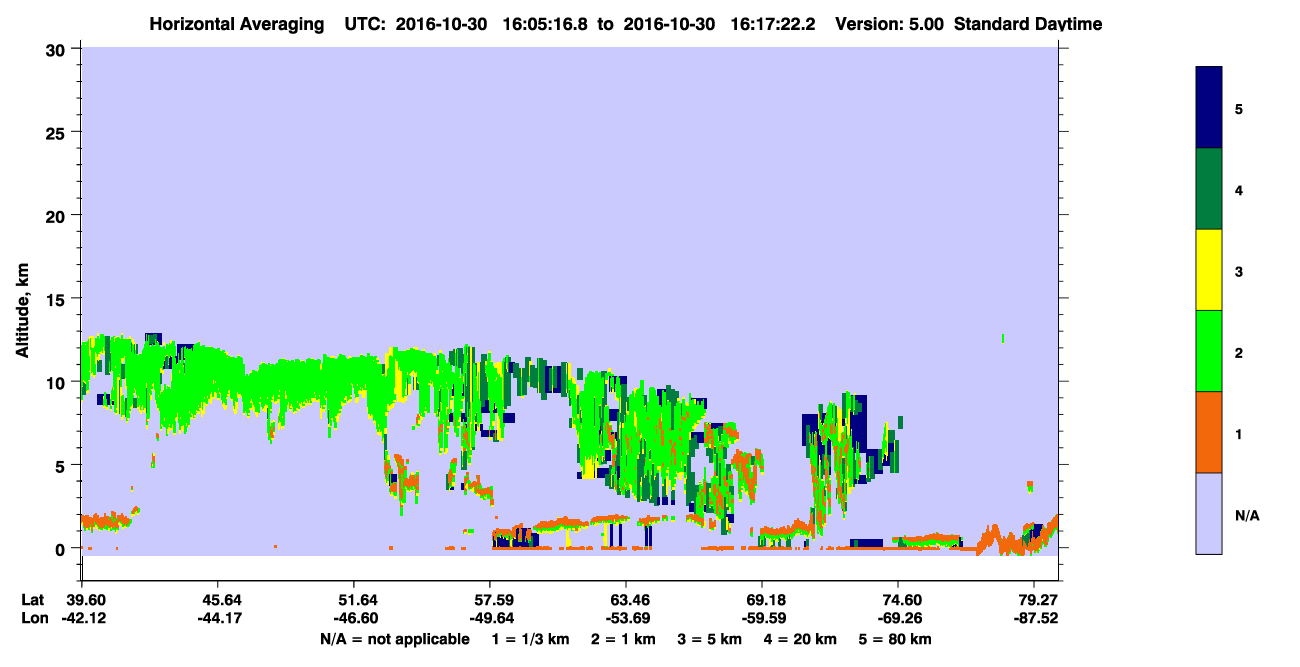Click legend text 'N/A = not applicable'
The height and width of the screenshot is (667, 1300).
click(394, 639)
